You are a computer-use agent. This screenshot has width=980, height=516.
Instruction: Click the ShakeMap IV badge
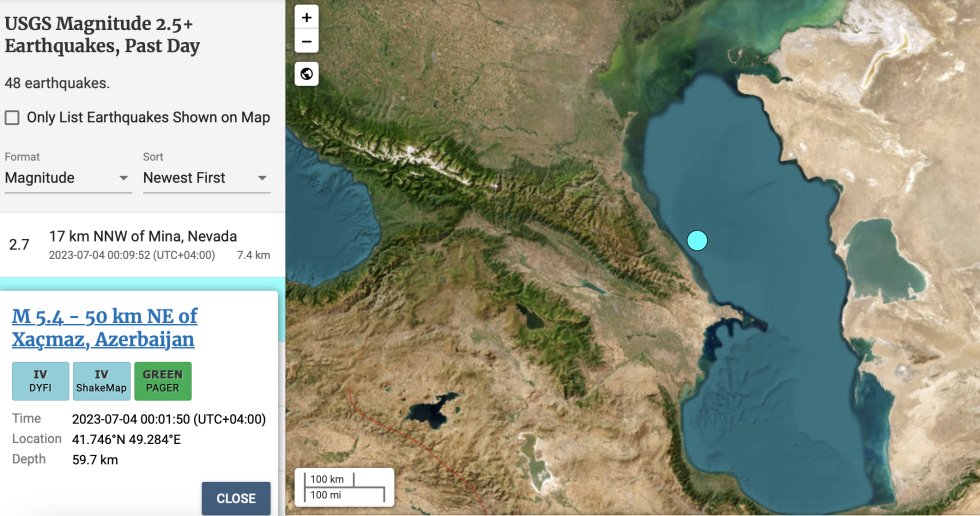click(x=101, y=381)
